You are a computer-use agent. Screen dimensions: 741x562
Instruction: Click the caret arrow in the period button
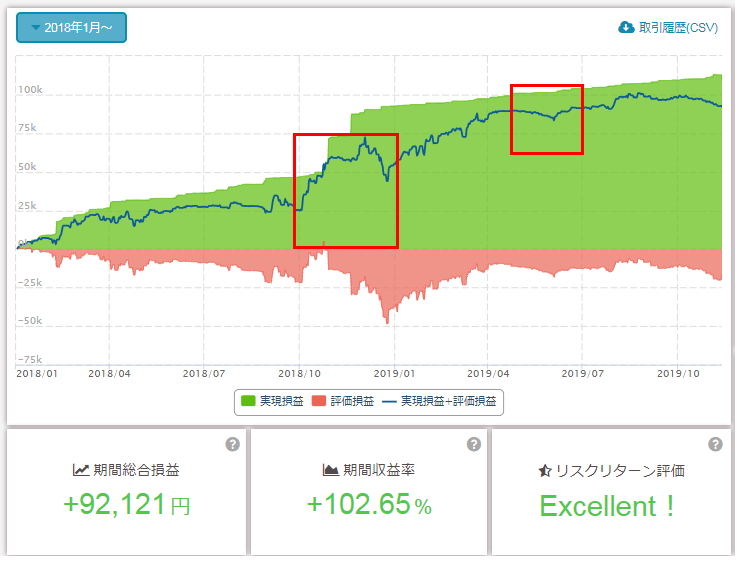pyautogui.click(x=36, y=27)
